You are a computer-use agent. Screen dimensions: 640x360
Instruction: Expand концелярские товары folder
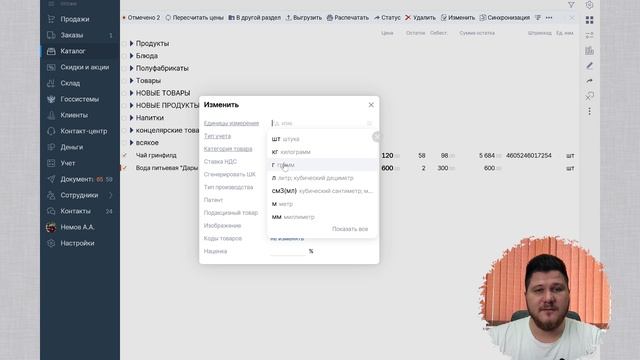click(131, 130)
